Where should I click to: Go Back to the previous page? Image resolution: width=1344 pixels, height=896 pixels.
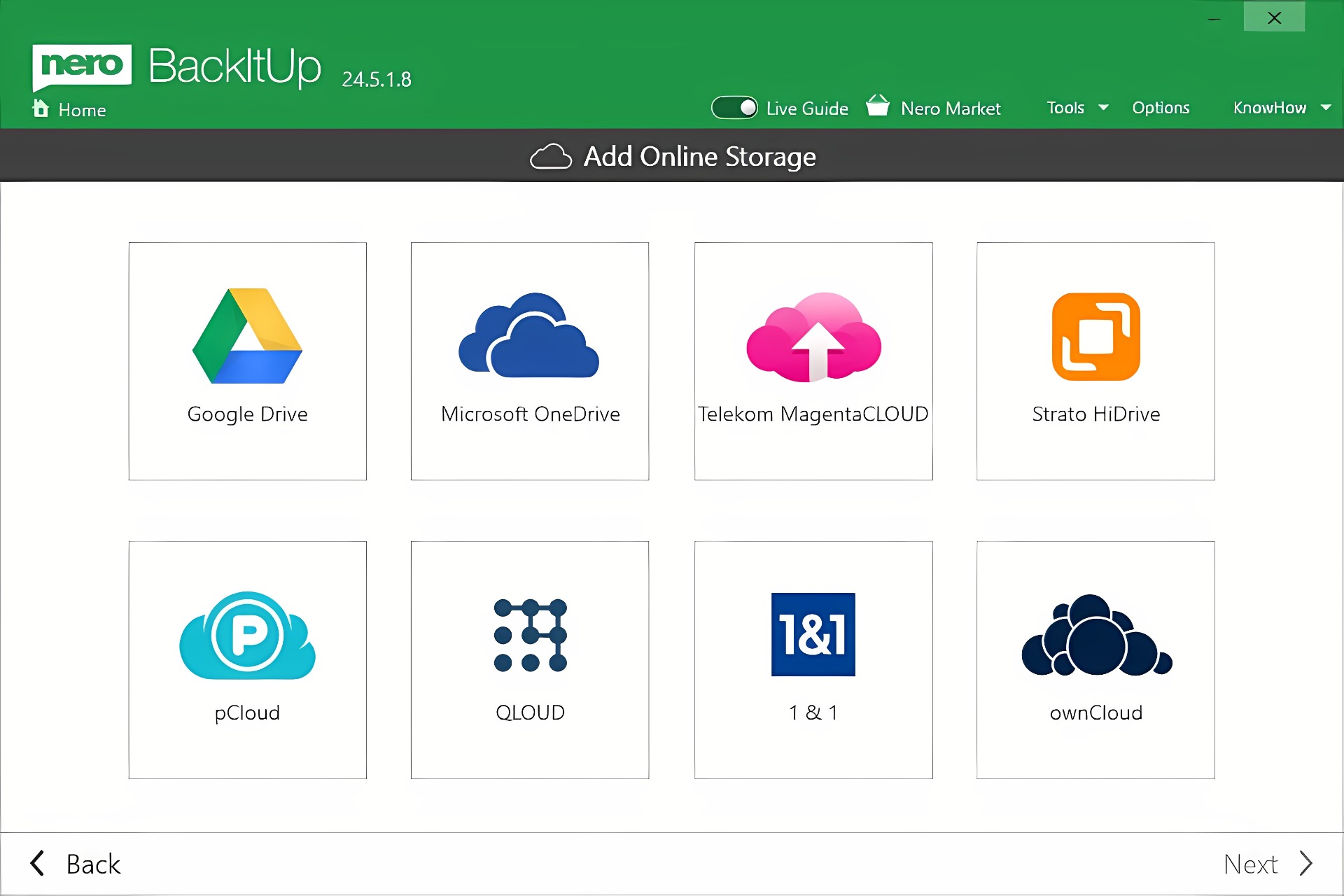[x=76, y=864]
